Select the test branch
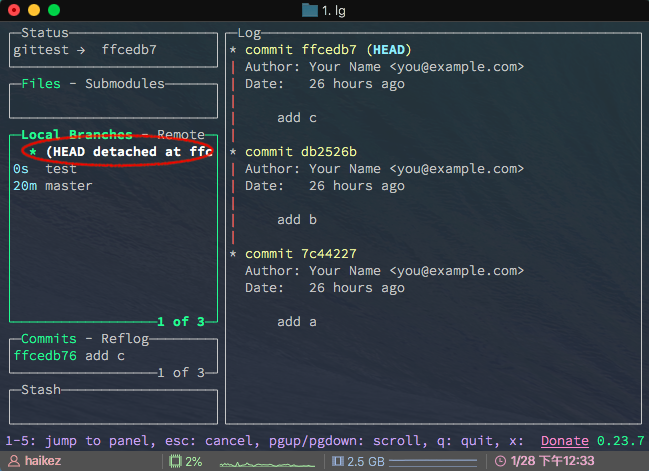Image resolution: width=649 pixels, height=471 pixels. [61, 169]
